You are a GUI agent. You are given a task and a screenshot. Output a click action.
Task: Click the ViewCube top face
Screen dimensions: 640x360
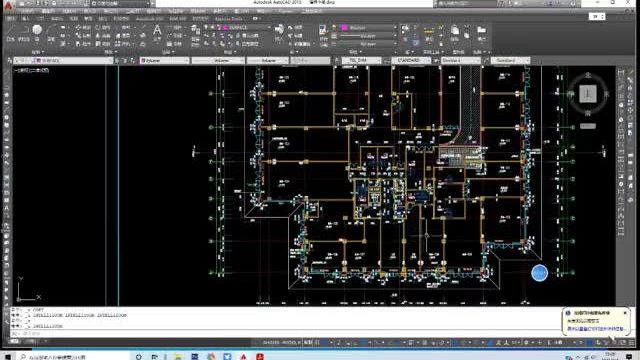point(588,94)
